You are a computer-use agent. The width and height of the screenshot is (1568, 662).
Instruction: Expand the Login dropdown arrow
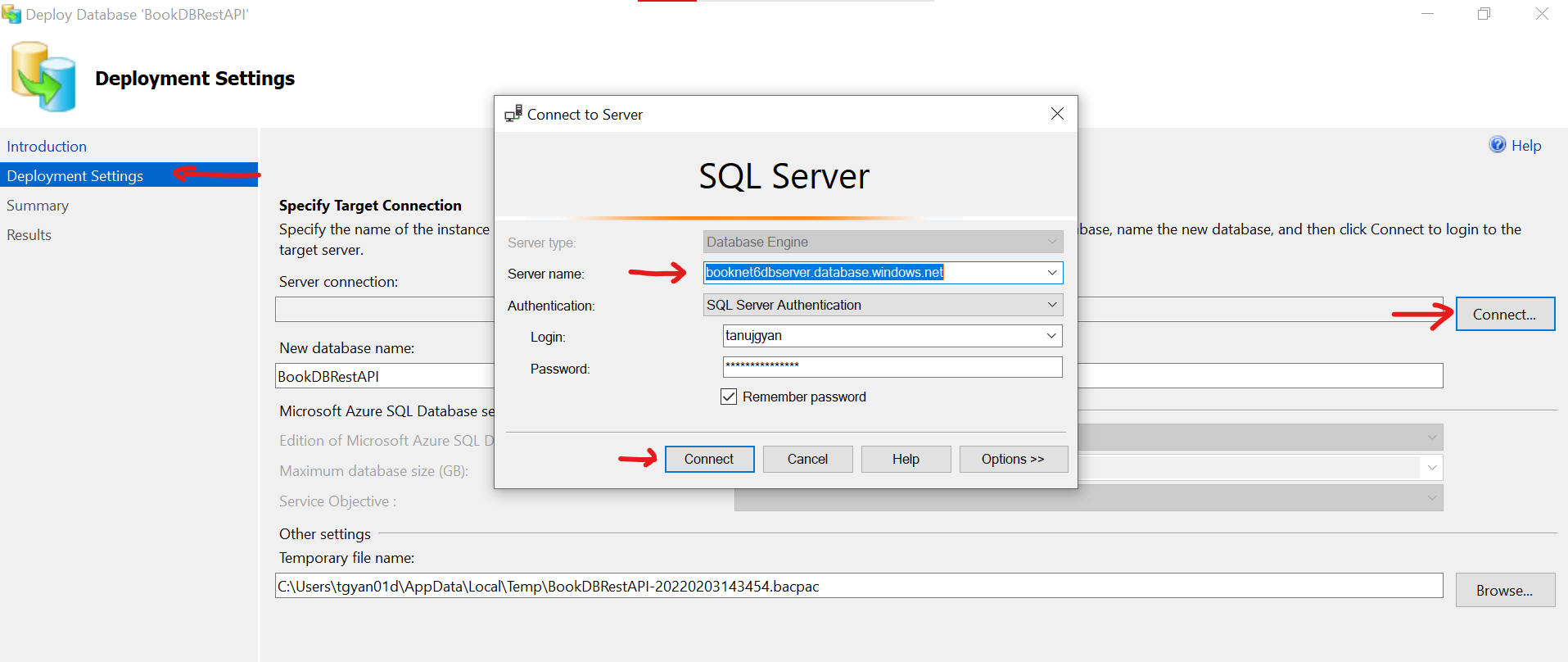1051,336
